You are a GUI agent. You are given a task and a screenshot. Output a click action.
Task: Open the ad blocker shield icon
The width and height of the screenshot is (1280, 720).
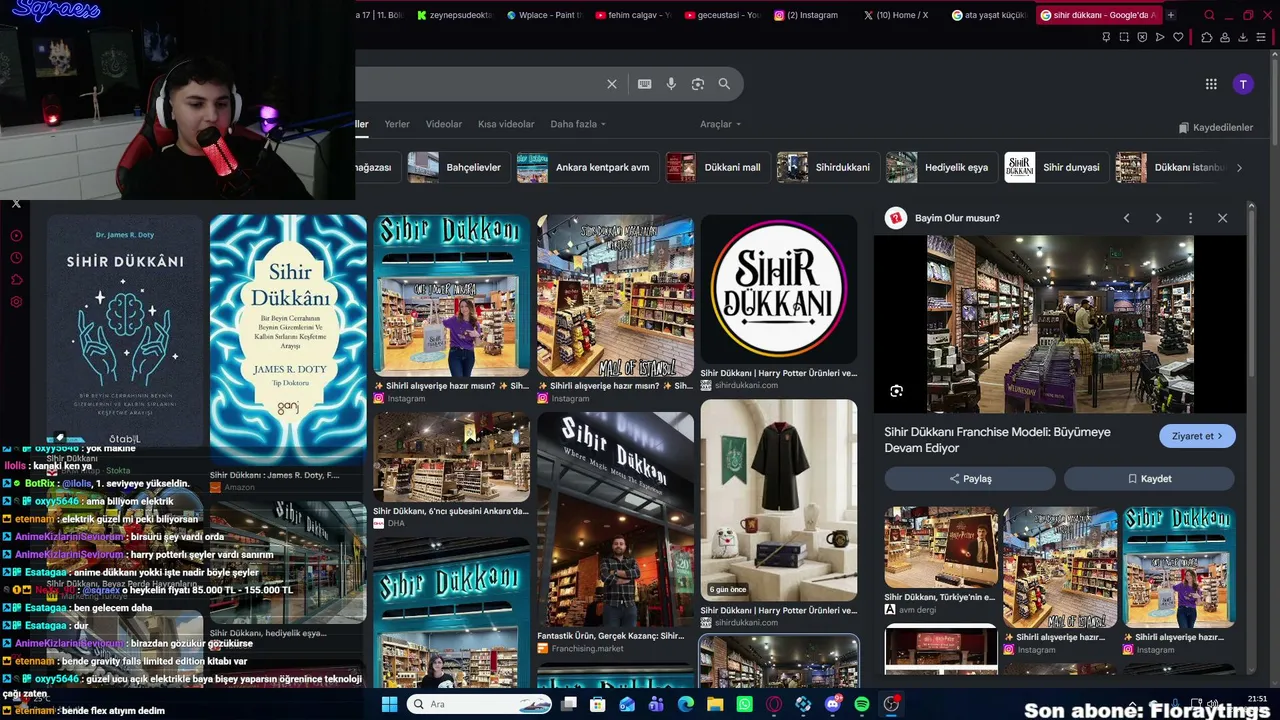pos(1142,37)
